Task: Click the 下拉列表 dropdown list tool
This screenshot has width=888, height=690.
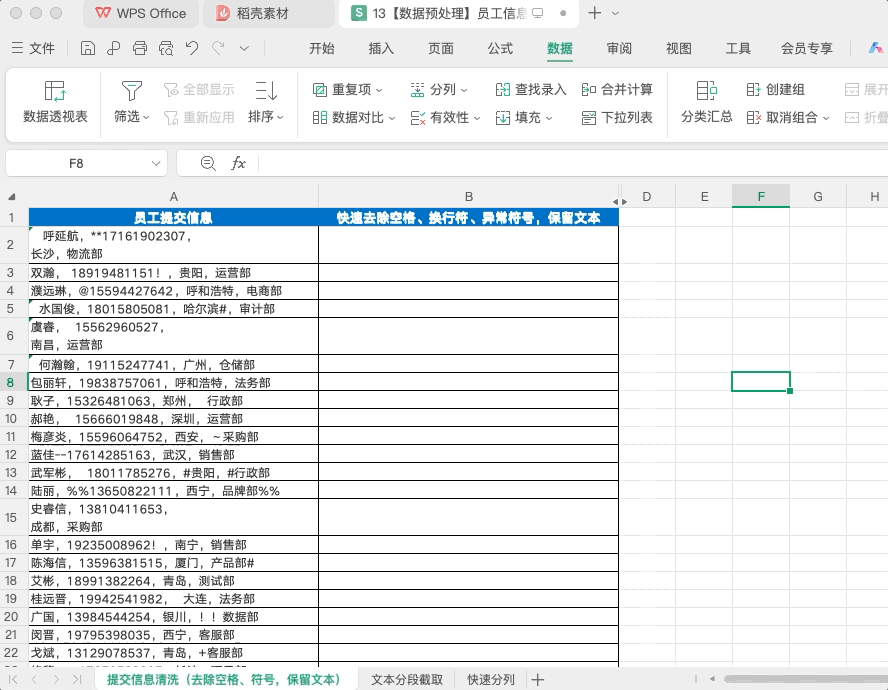Action: click(x=617, y=118)
